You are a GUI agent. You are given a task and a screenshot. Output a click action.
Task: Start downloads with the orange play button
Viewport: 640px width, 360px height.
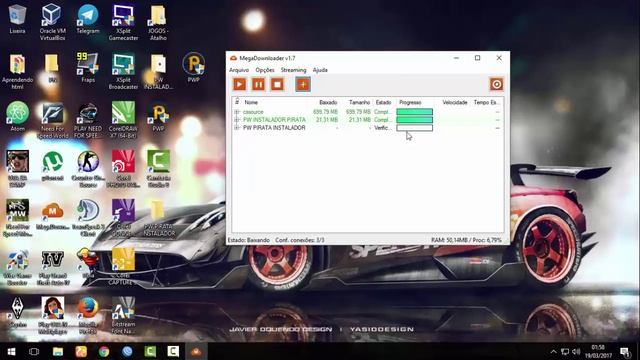[x=240, y=84]
